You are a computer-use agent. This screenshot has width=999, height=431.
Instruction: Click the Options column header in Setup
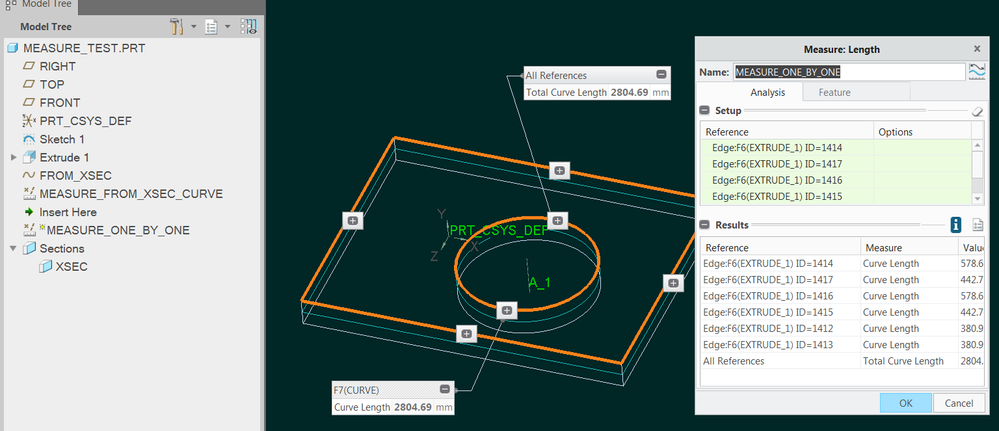(922, 132)
